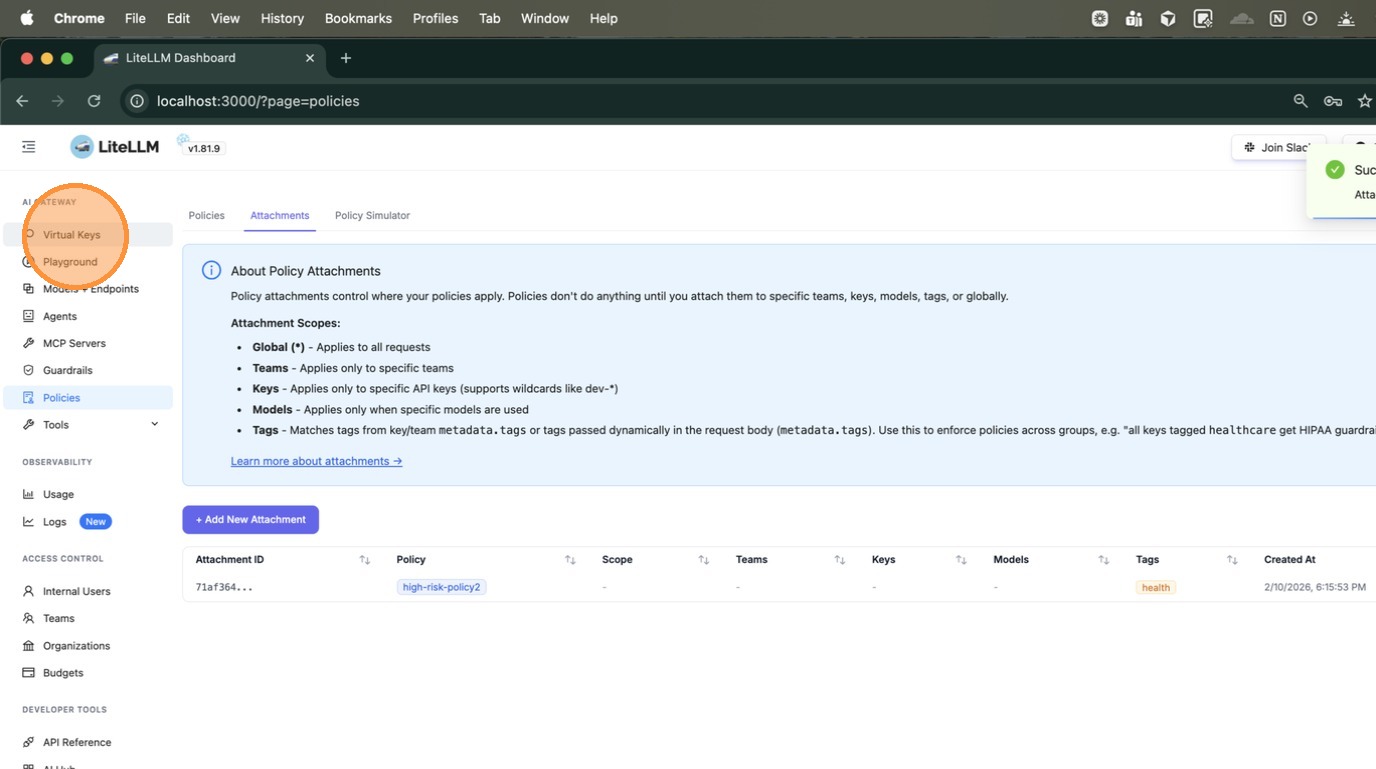Click the Organizations building icon
The width and height of the screenshot is (1376, 769).
point(29,646)
